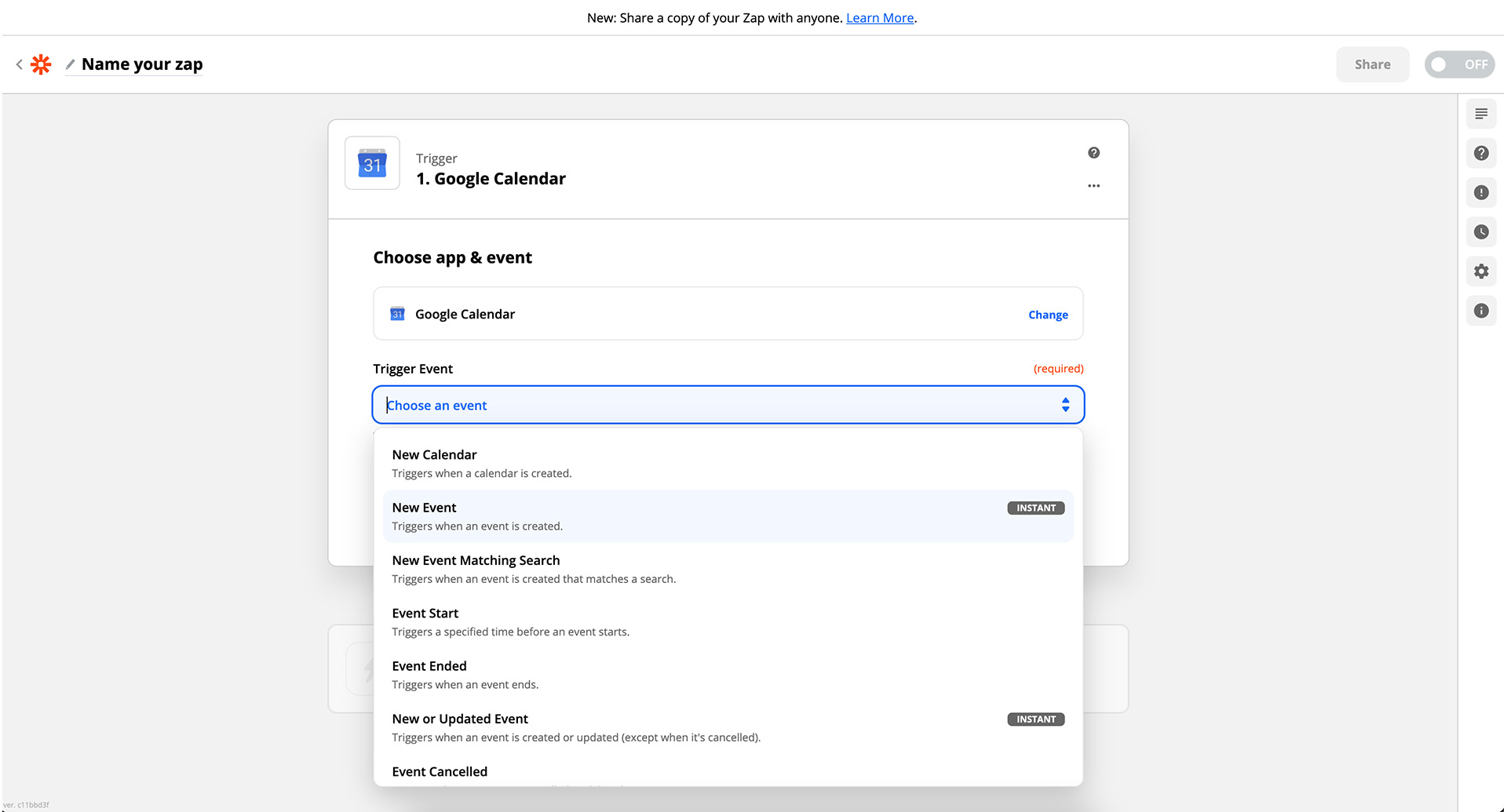Show the alerts exclamation icon in sidebar
The height and width of the screenshot is (812, 1507).
pyautogui.click(x=1481, y=193)
